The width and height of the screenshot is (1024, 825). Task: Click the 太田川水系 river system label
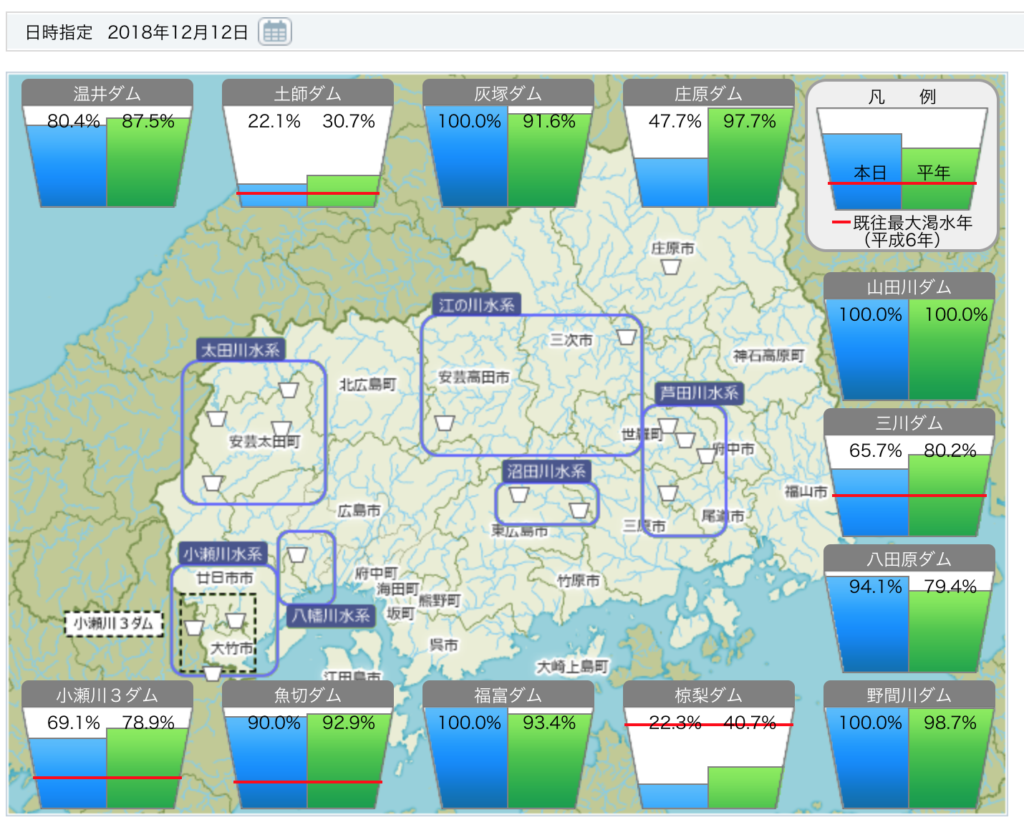(x=241, y=350)
